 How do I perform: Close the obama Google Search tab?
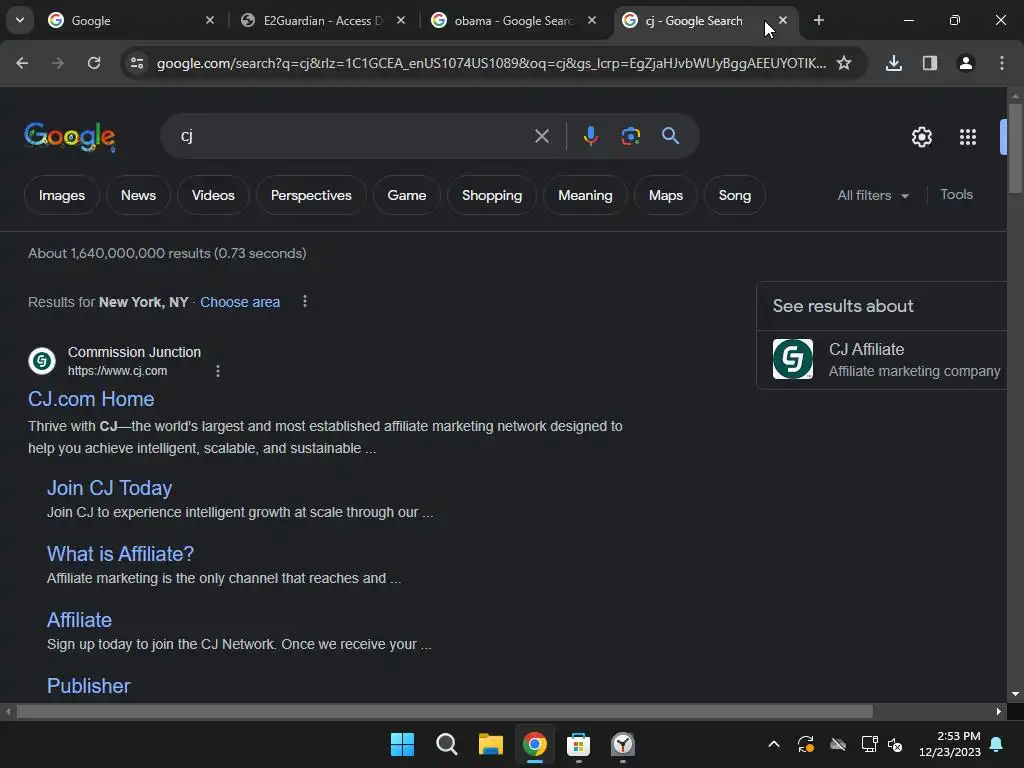coord(592,20)
